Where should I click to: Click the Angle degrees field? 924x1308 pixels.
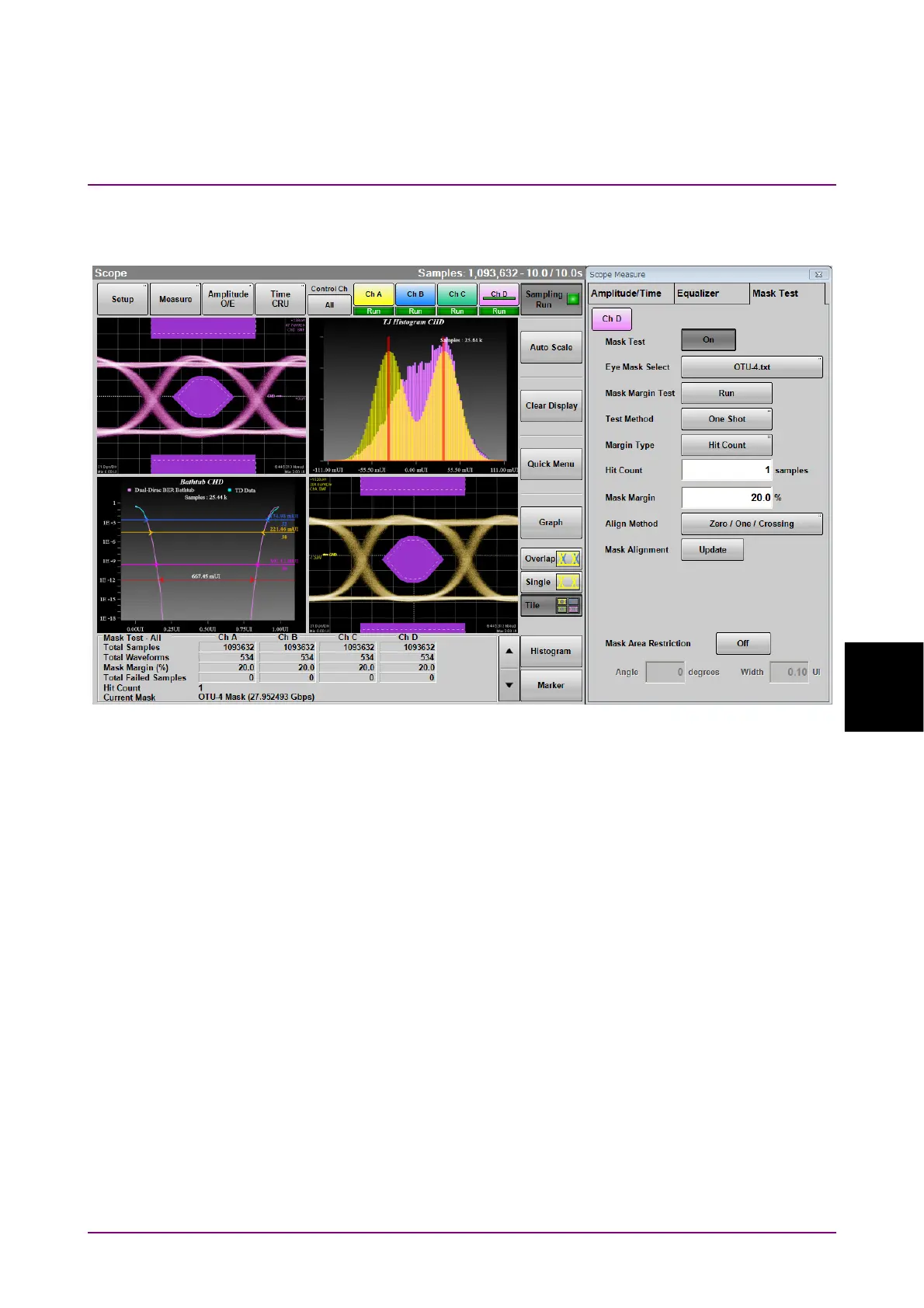click(665, 672)
